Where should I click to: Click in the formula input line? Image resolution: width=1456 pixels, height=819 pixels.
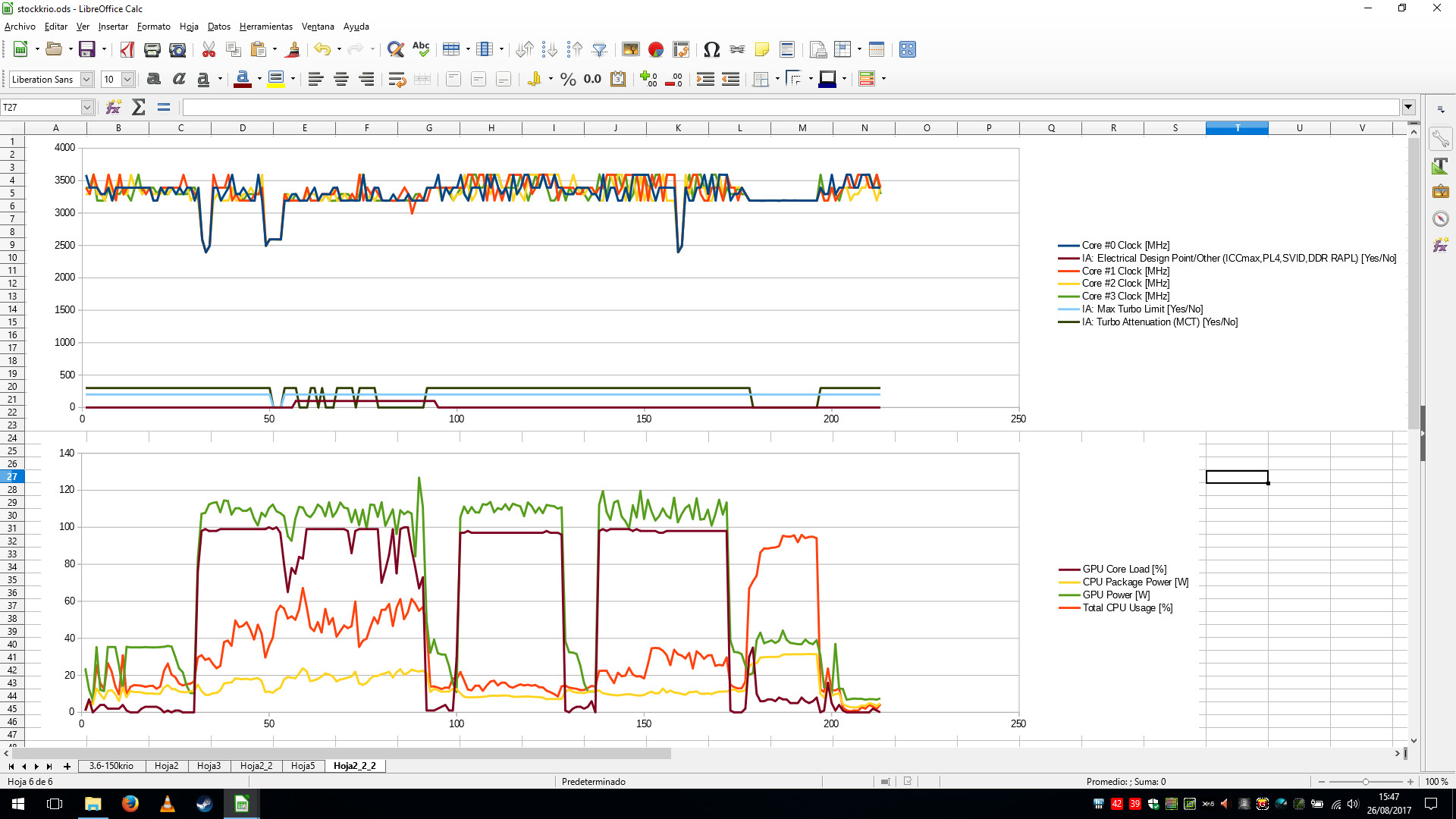[791, 107]
